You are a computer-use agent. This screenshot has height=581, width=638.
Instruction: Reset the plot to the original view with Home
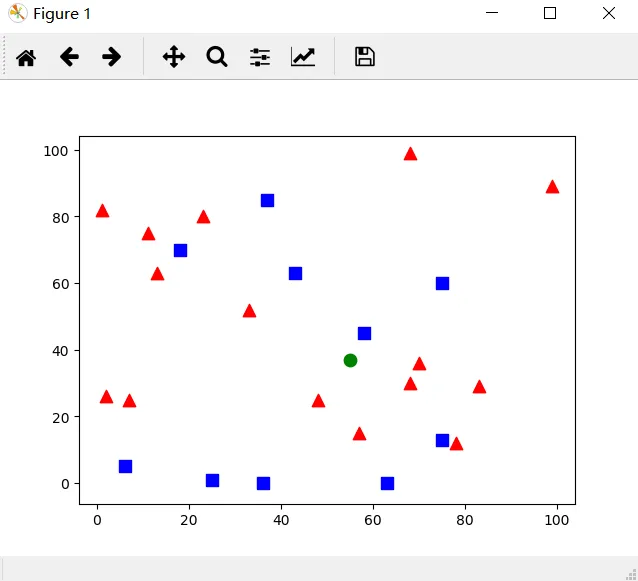tap(26, 57)
